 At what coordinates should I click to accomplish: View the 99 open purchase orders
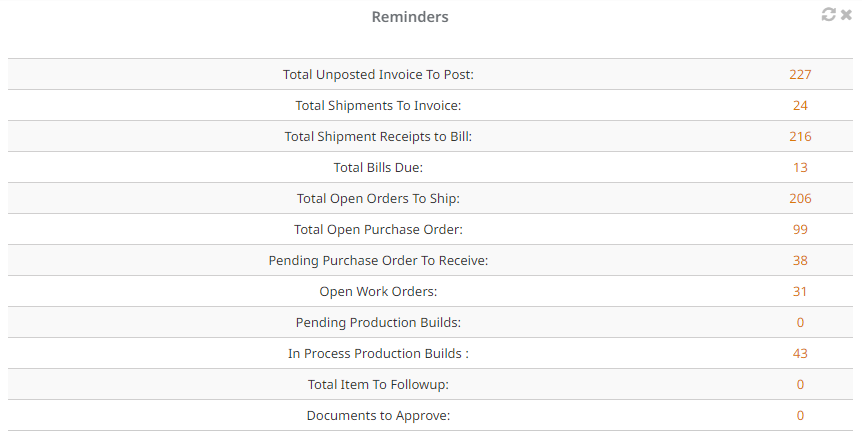click(x=800, y=229)
